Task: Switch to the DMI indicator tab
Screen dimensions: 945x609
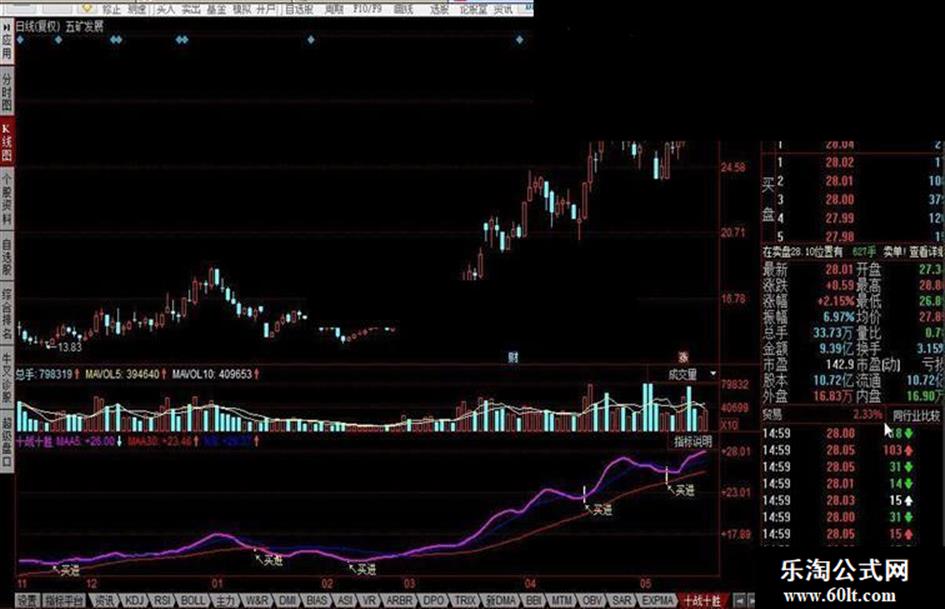Action: (287, 601)
